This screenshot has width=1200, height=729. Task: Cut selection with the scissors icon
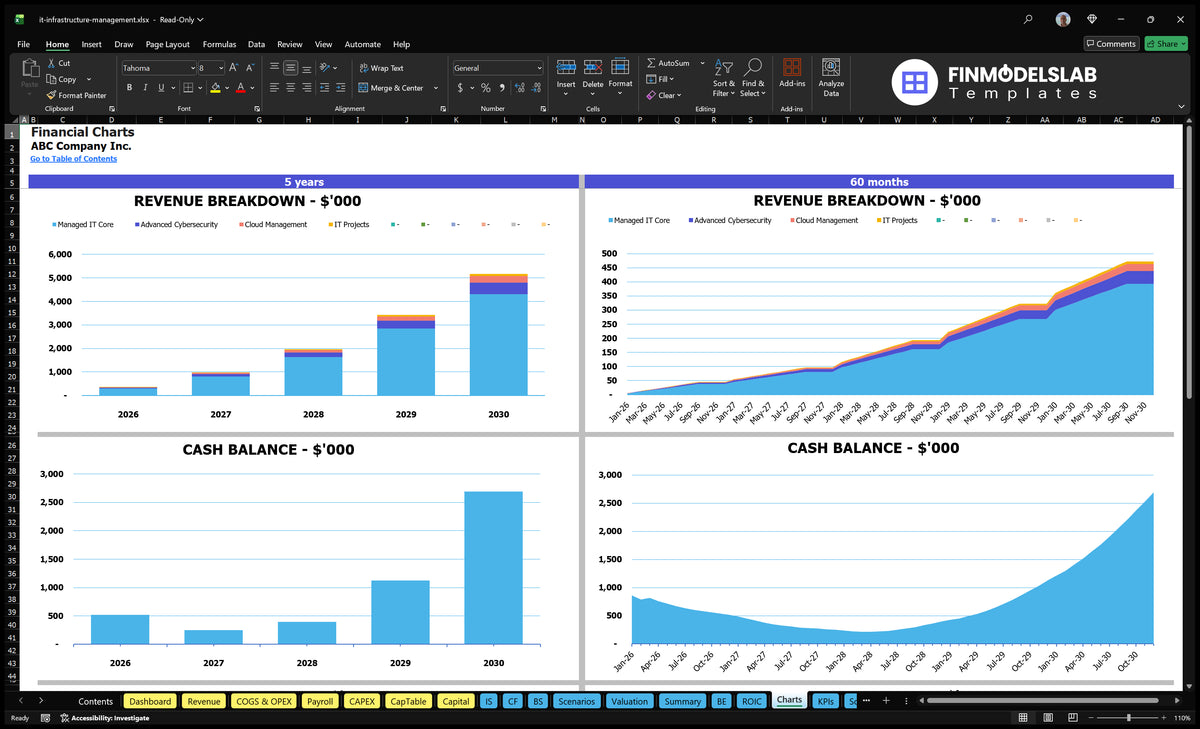click(51, 63)
